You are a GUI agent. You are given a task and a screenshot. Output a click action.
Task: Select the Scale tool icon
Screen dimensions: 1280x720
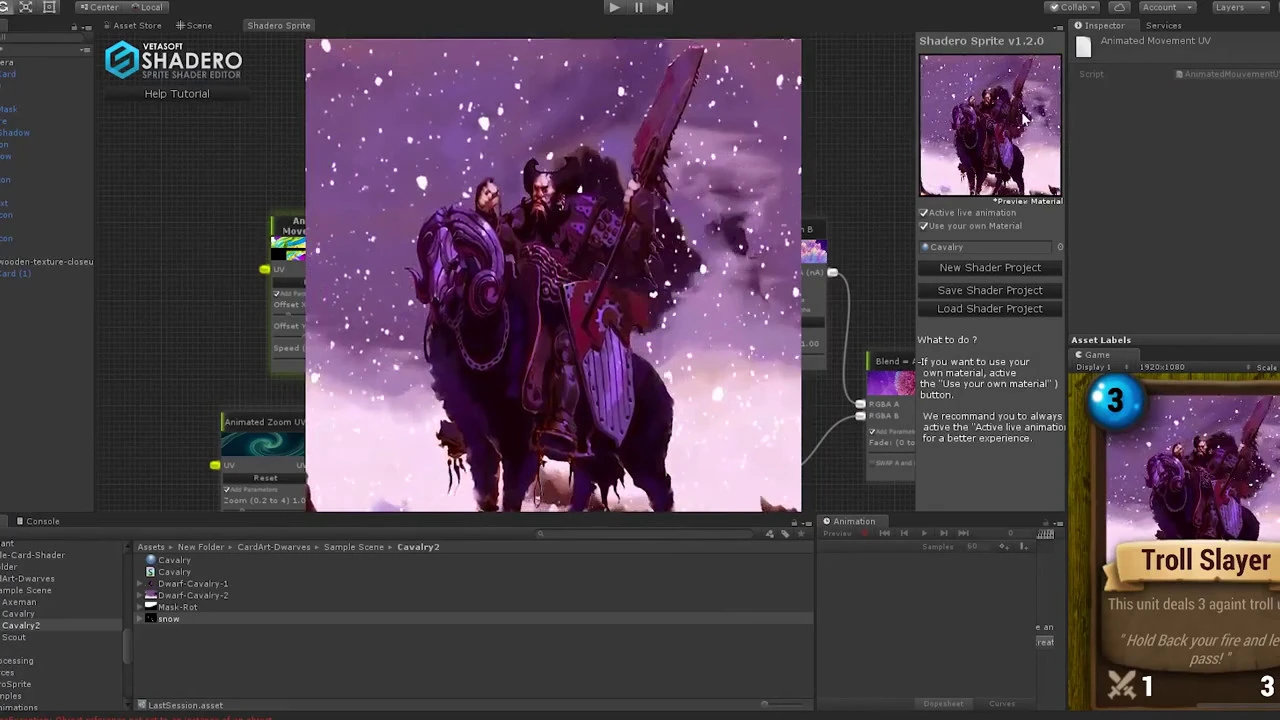(x=26, y=7)
